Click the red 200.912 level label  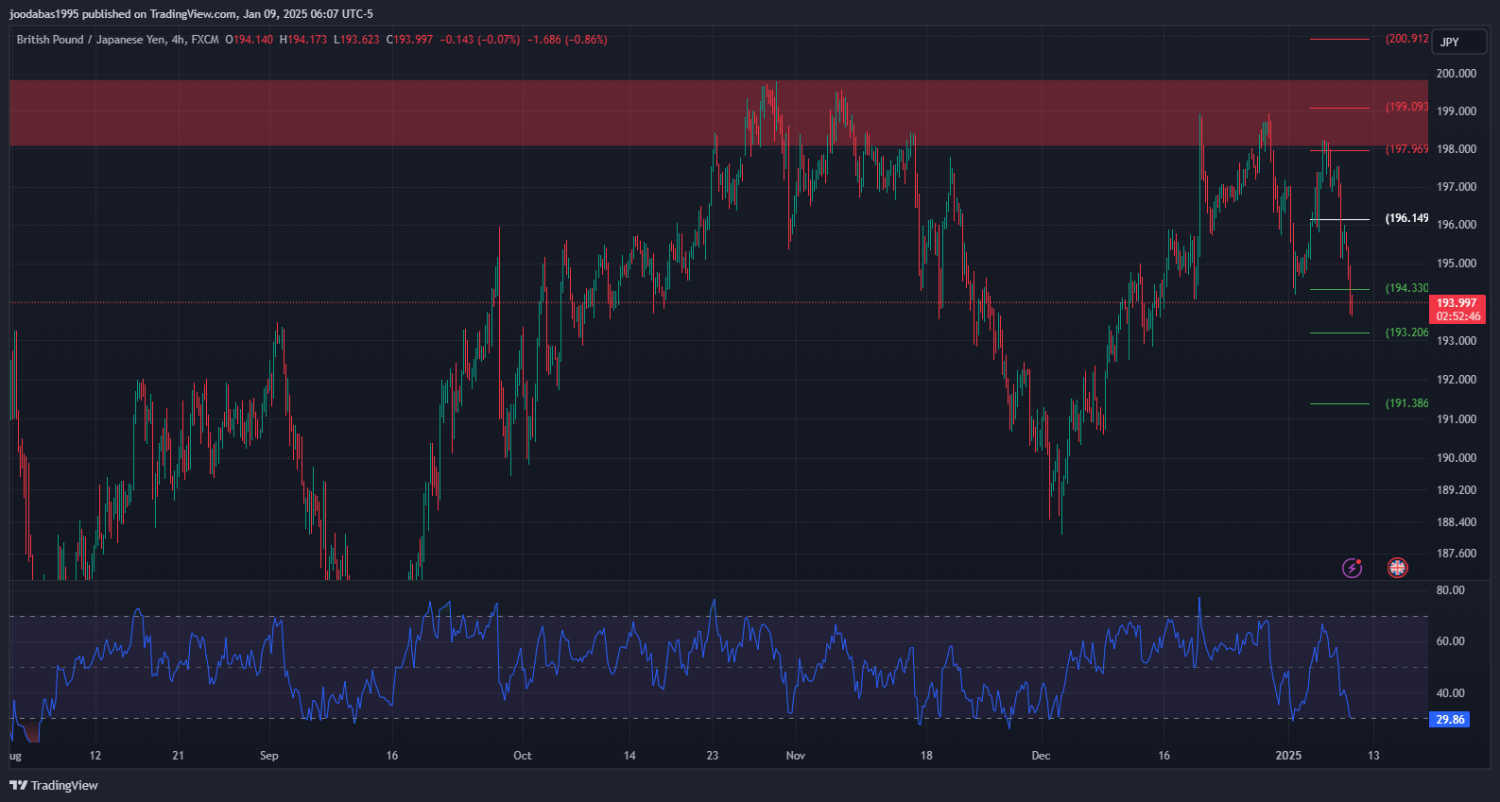coord(1406,39)
